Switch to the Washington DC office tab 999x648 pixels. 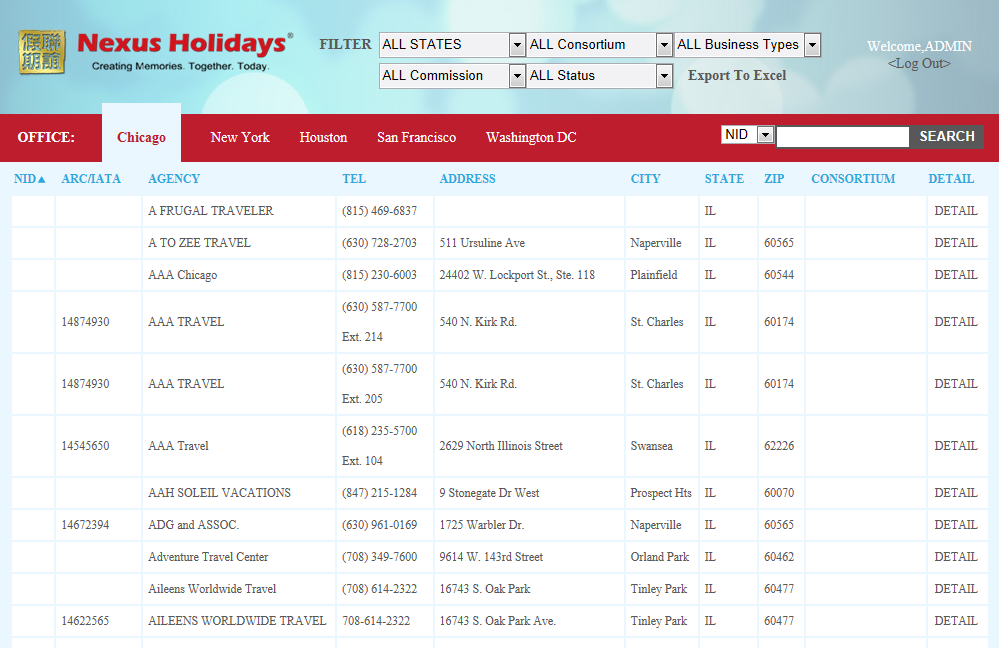tap(531, 137)
